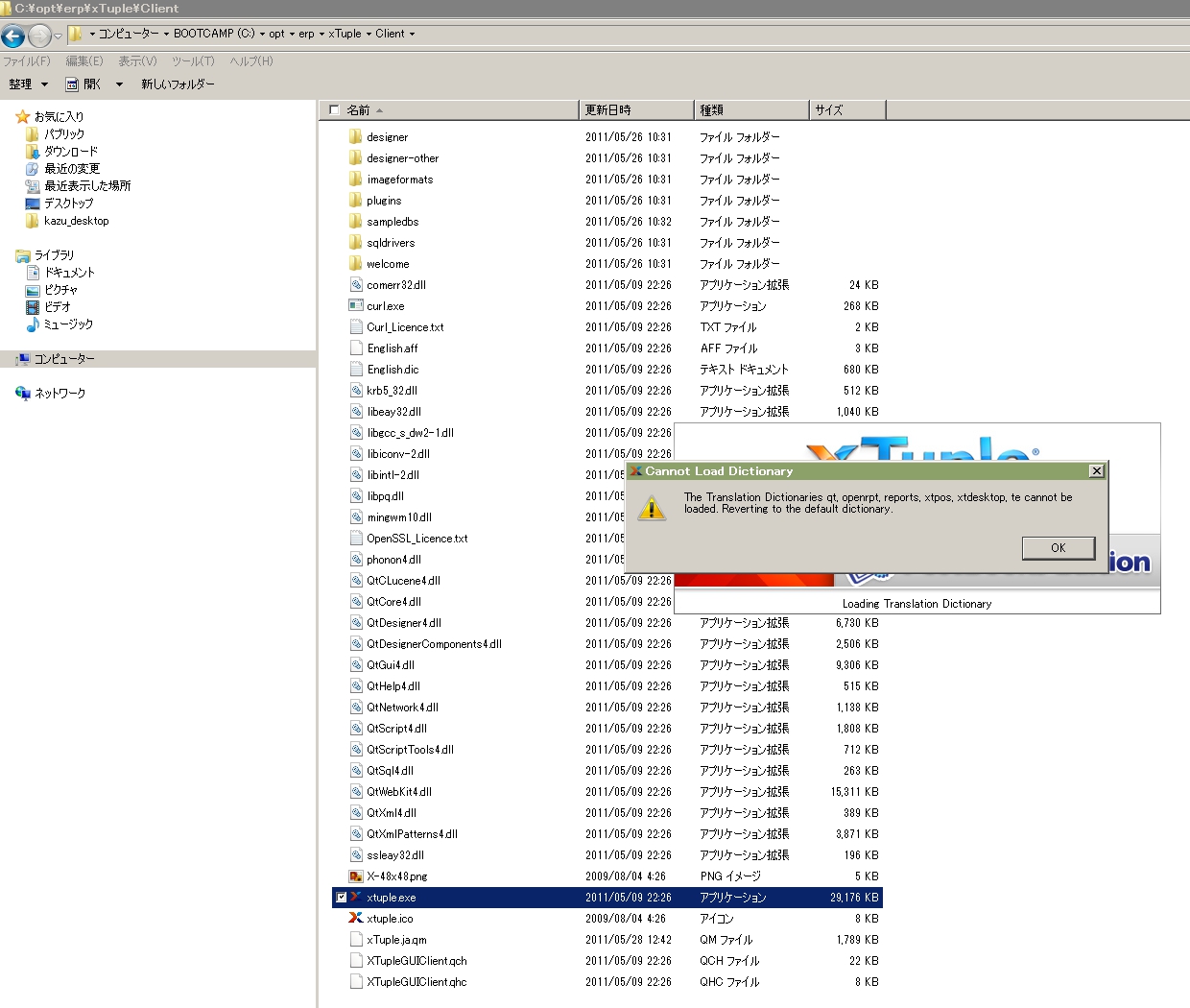Sort by the 種類 column header
This screenshot has width=1190, height=1008.
coord(751,109)
